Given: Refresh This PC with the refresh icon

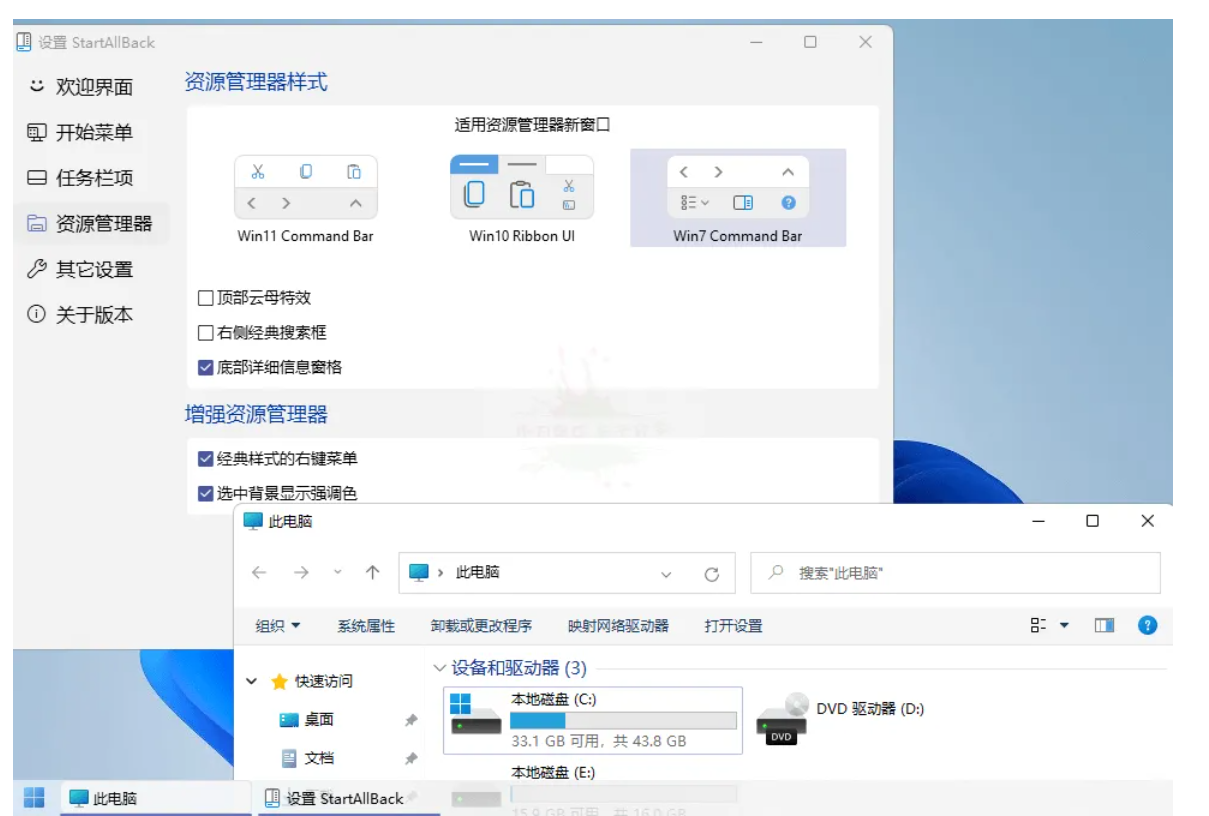Looking at the screenshot, I should click(x=711, y=573).
